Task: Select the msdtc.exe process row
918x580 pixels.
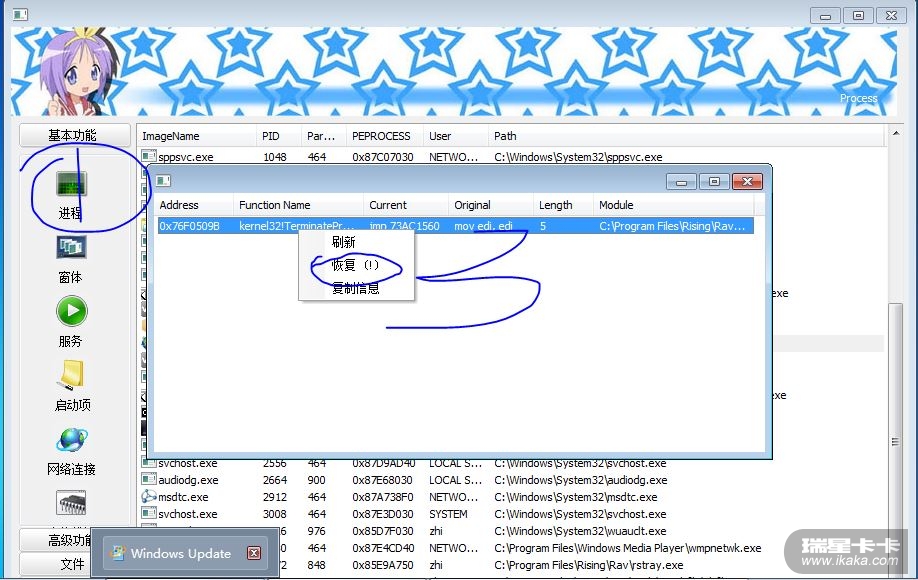Action: tap(512, 497)
